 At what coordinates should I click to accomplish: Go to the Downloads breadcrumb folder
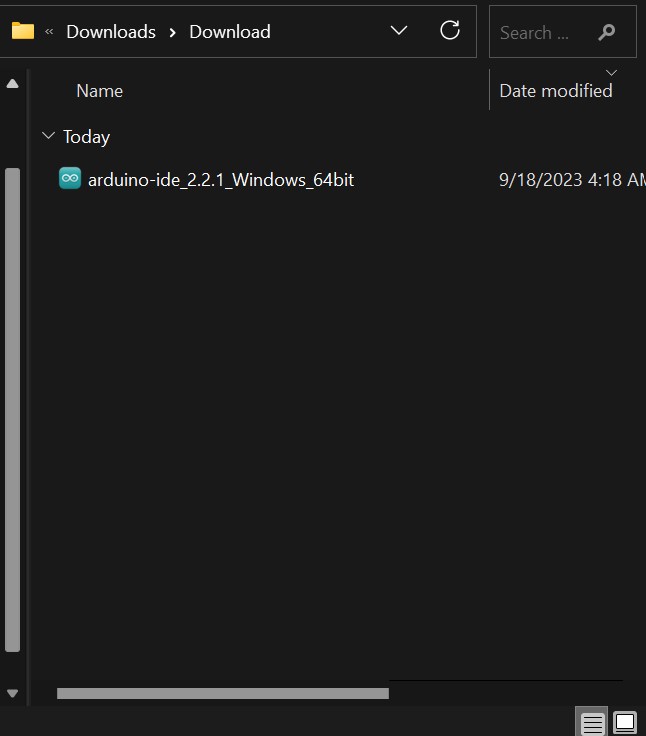[x=111, y=31]
